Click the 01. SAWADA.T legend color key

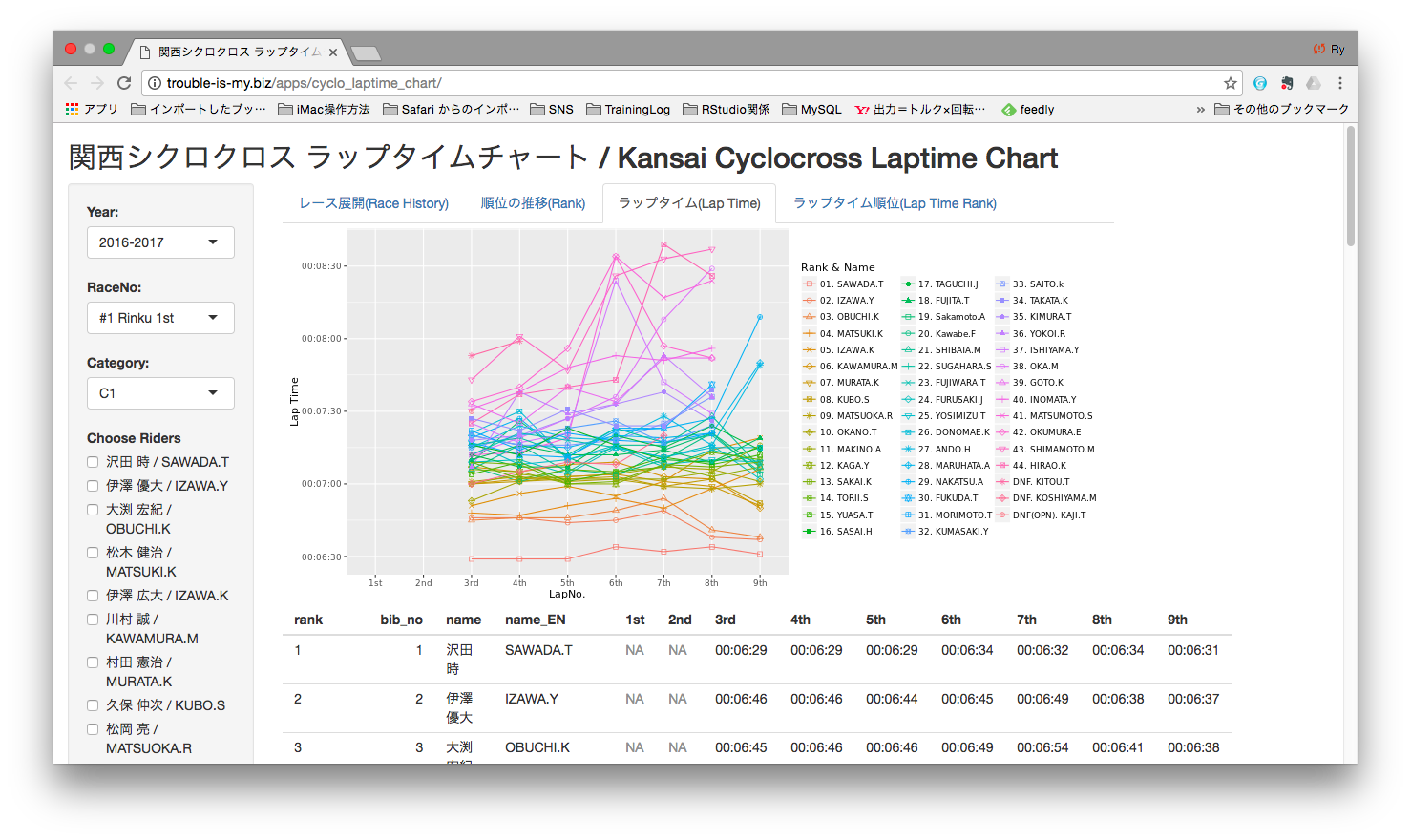pyautogui.click(x=810, y=284)
